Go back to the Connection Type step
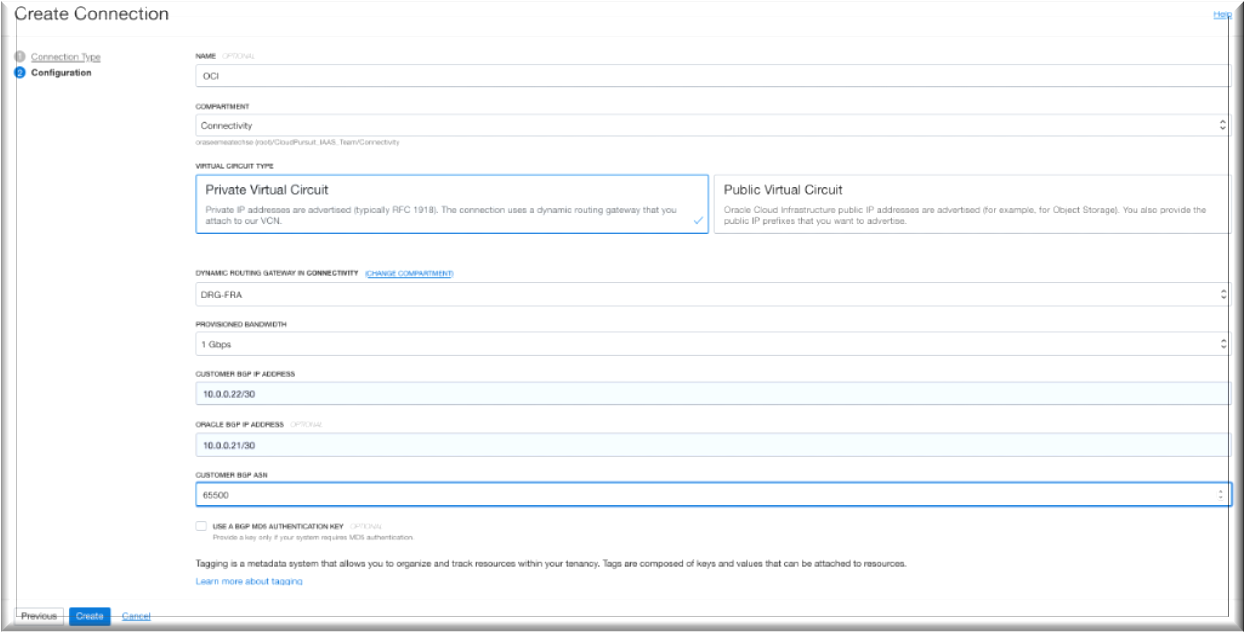This screenshot has height=633, width=1245. 66,57
